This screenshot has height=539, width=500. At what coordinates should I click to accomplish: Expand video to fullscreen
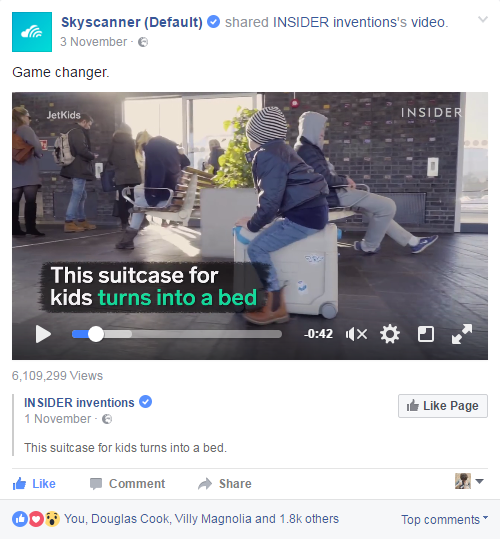tap(462, 334)
